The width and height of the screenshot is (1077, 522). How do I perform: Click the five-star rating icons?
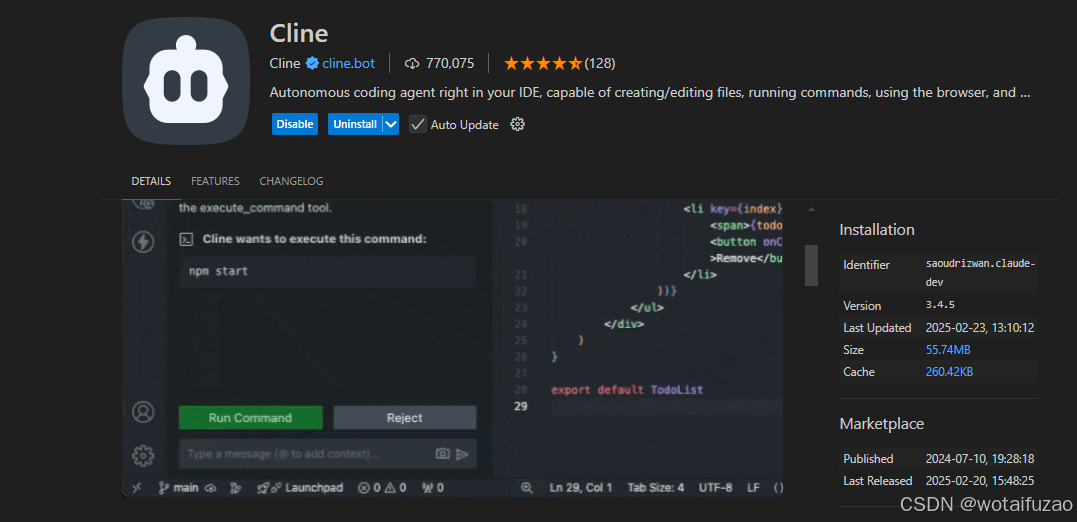pyautogui.click(x=543, y=64)
